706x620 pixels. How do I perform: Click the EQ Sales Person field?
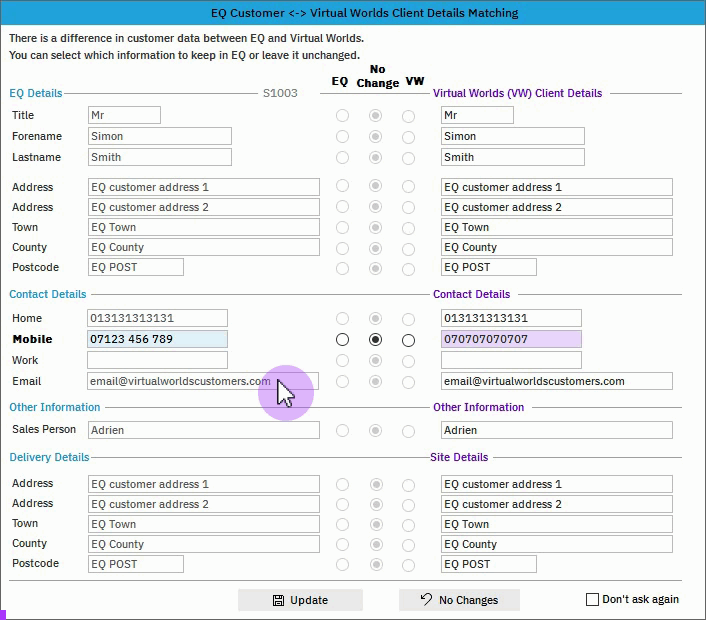203,430
